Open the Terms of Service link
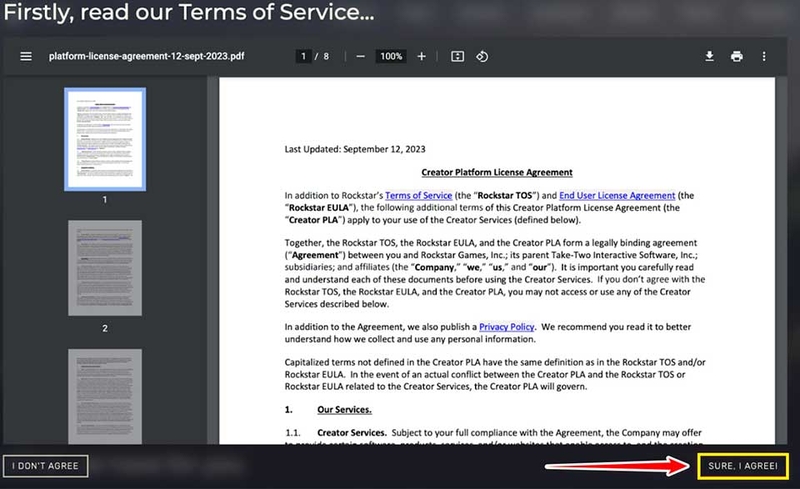Viewport: 800px width, 489px height. [418, 195]
